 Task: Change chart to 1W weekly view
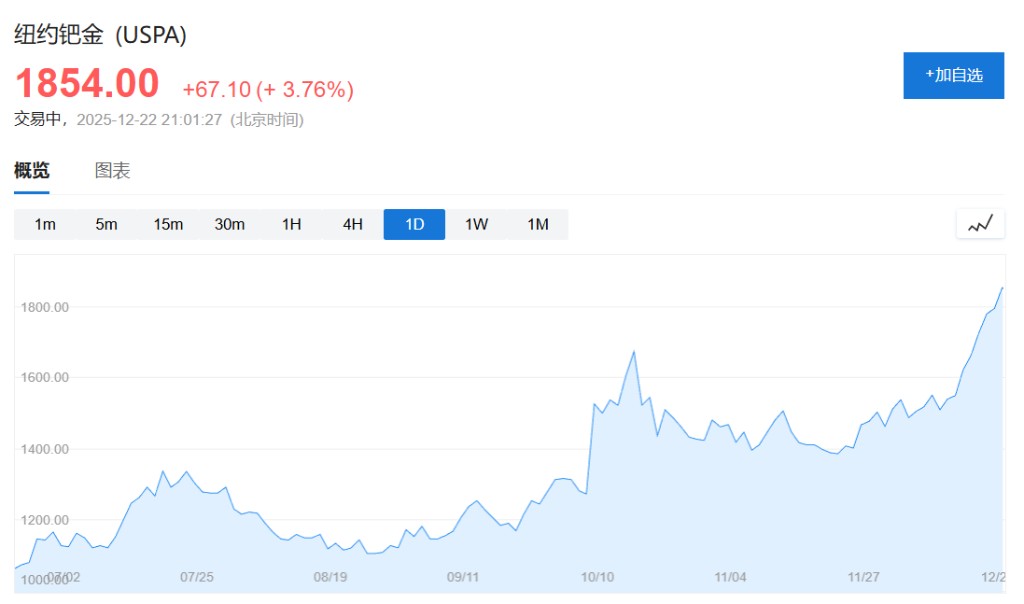[476, 224]
